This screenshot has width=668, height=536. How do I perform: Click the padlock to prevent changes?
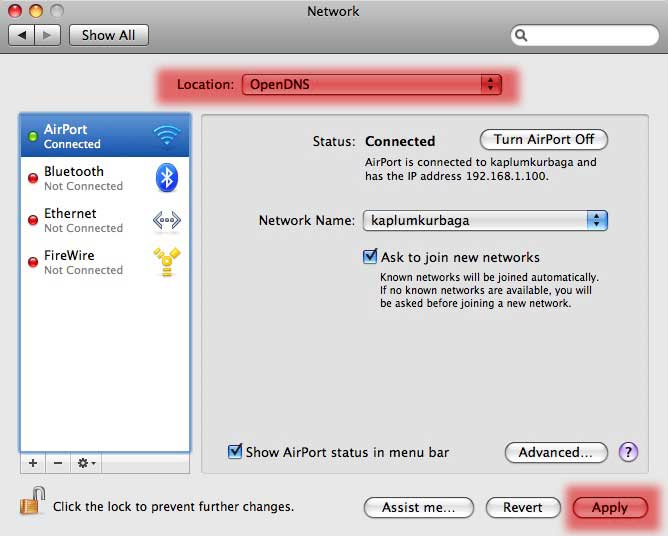click(32, 501)
